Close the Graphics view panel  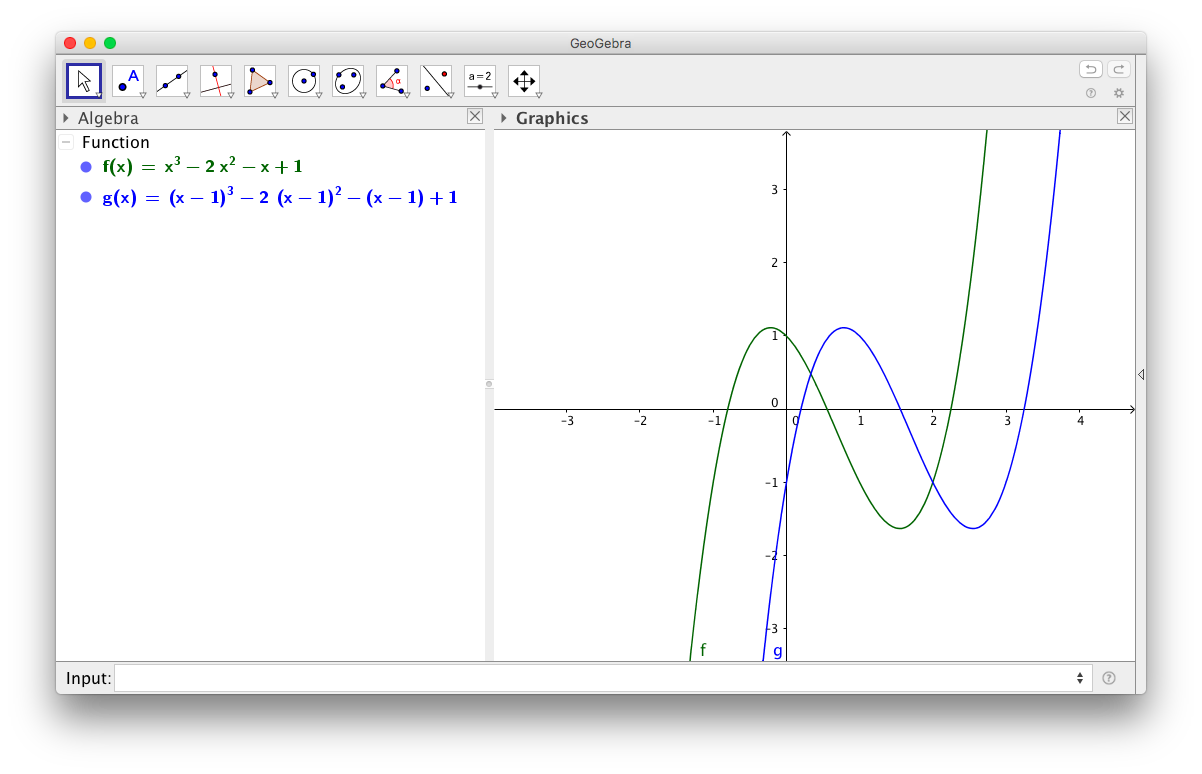pyautogui.click(x=1125, y=116)
